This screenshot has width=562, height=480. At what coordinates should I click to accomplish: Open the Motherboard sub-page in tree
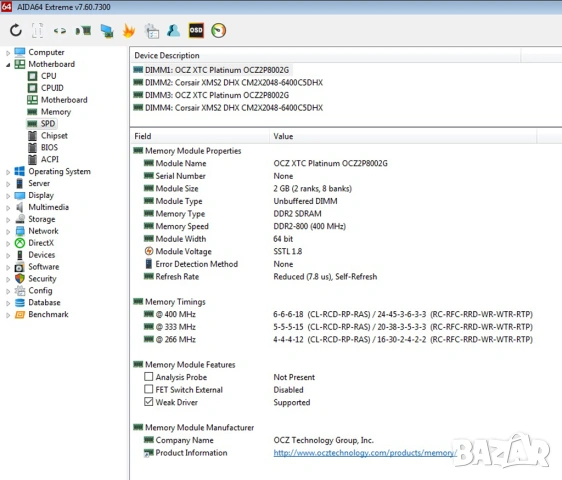[x=64, y=100]
